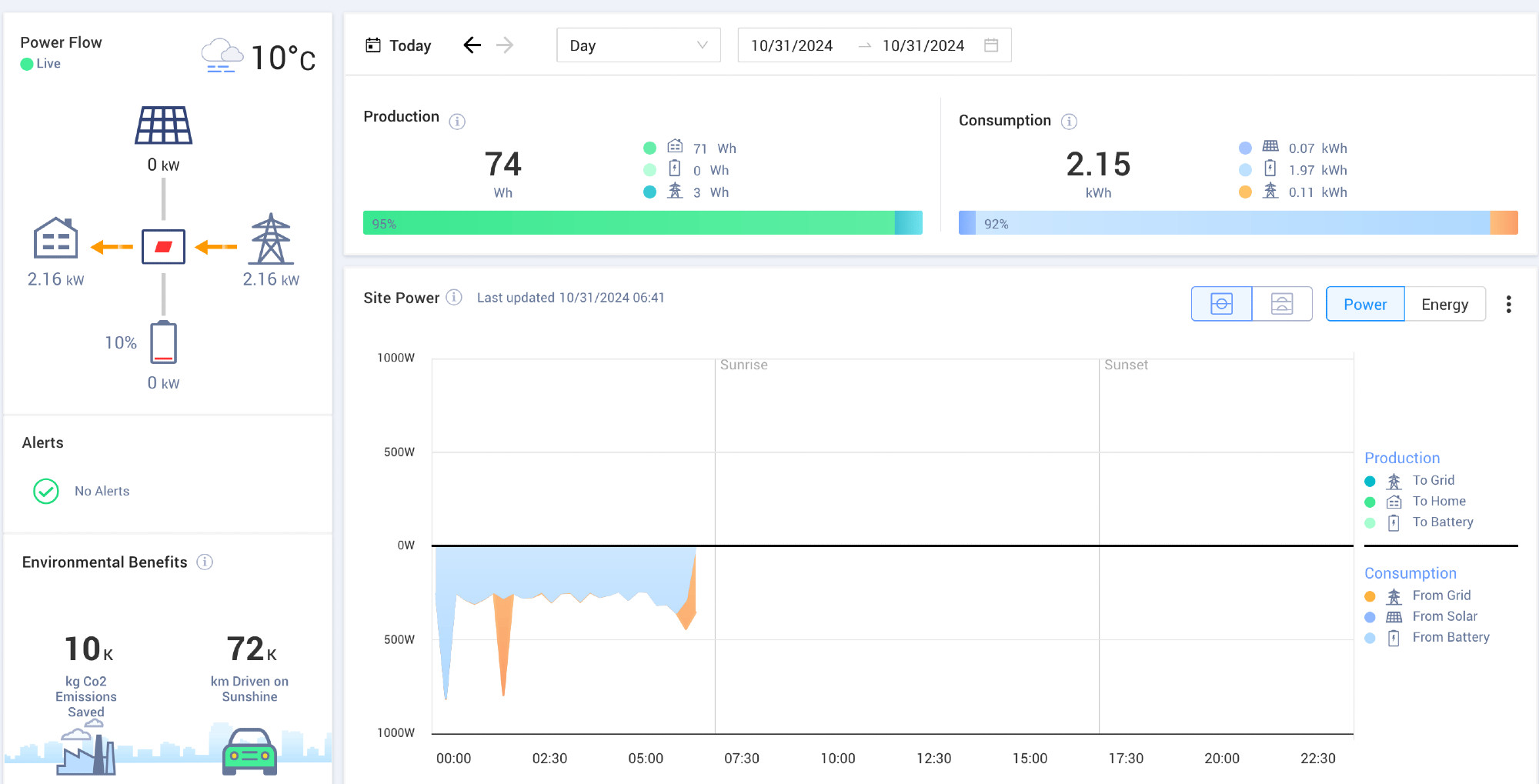The image size is (1539, 784).
Task: Click the start date 10/31/2024 field
Action: tap(792, 45)
